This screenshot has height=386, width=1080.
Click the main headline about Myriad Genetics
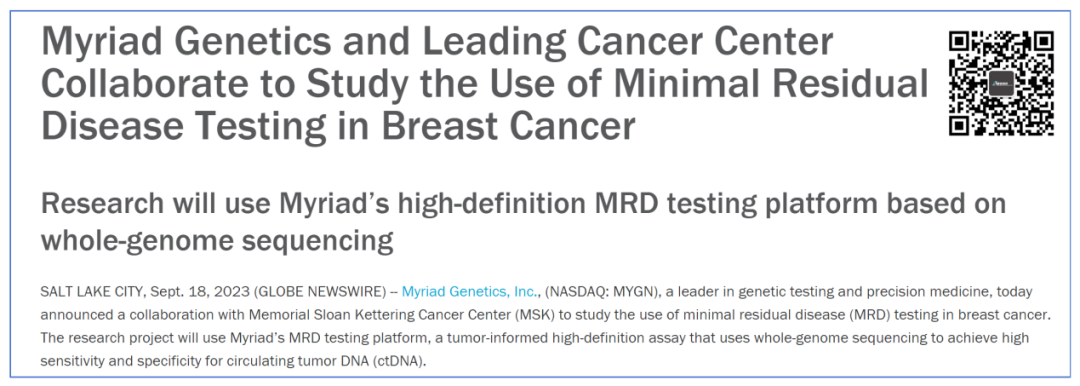coord(484,85)
